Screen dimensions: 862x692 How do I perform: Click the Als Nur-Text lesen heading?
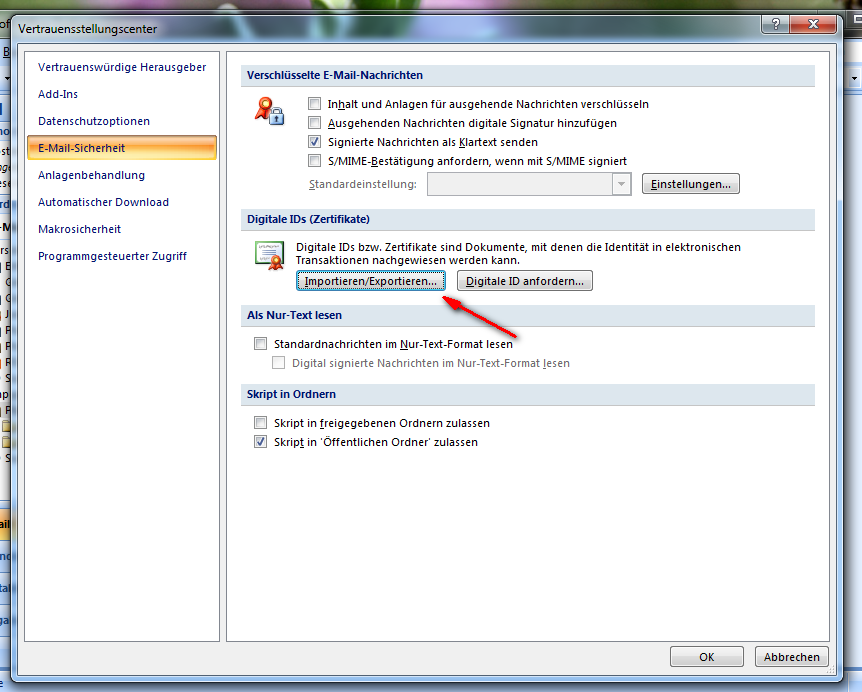point(294,315)
